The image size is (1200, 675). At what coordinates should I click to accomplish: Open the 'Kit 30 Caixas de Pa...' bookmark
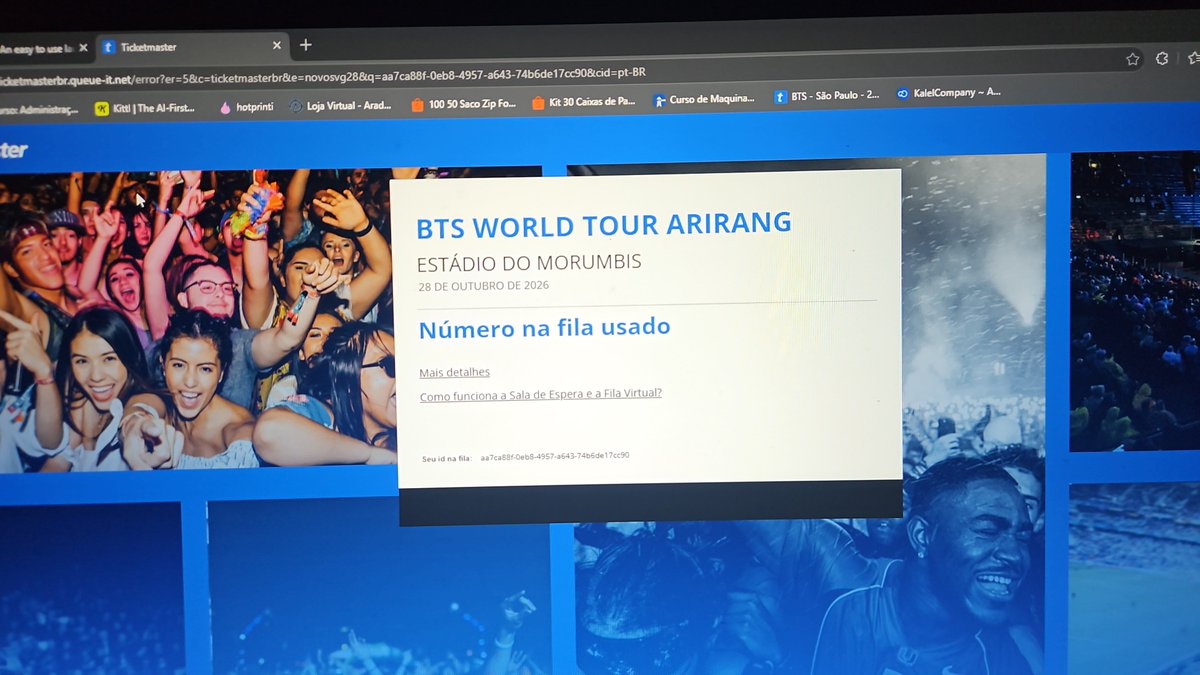[583, 101]
